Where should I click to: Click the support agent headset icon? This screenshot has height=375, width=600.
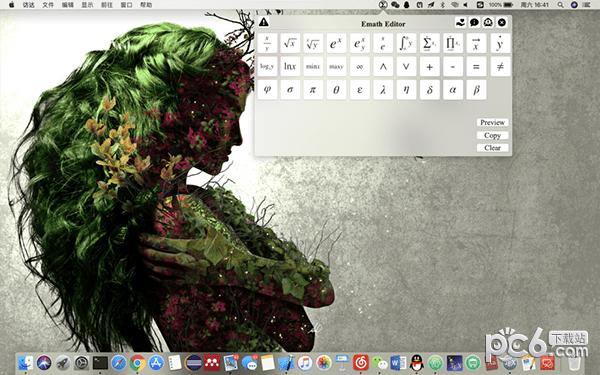[488, 23]
